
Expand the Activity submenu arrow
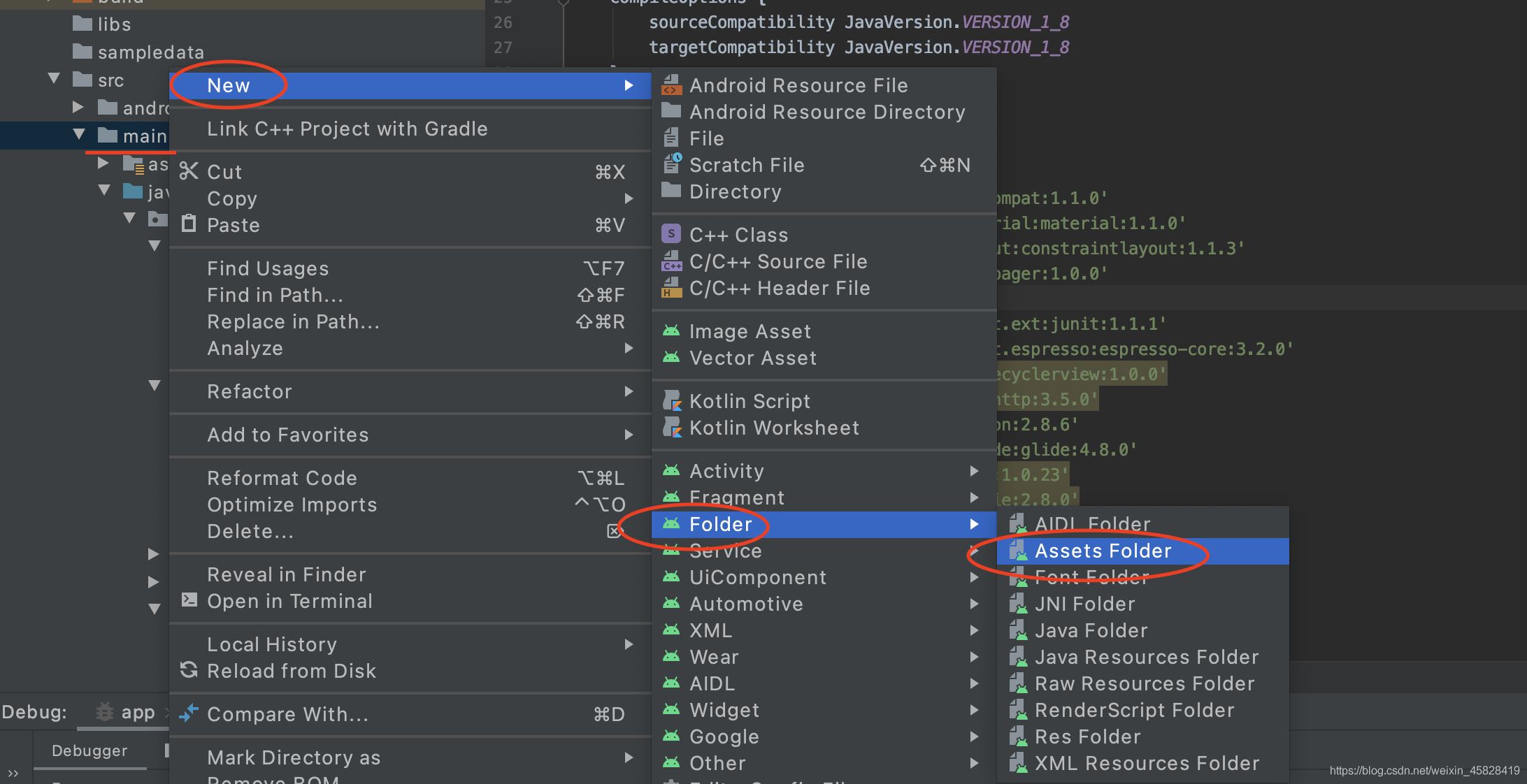pyautogui.click(x=974, y=471)
